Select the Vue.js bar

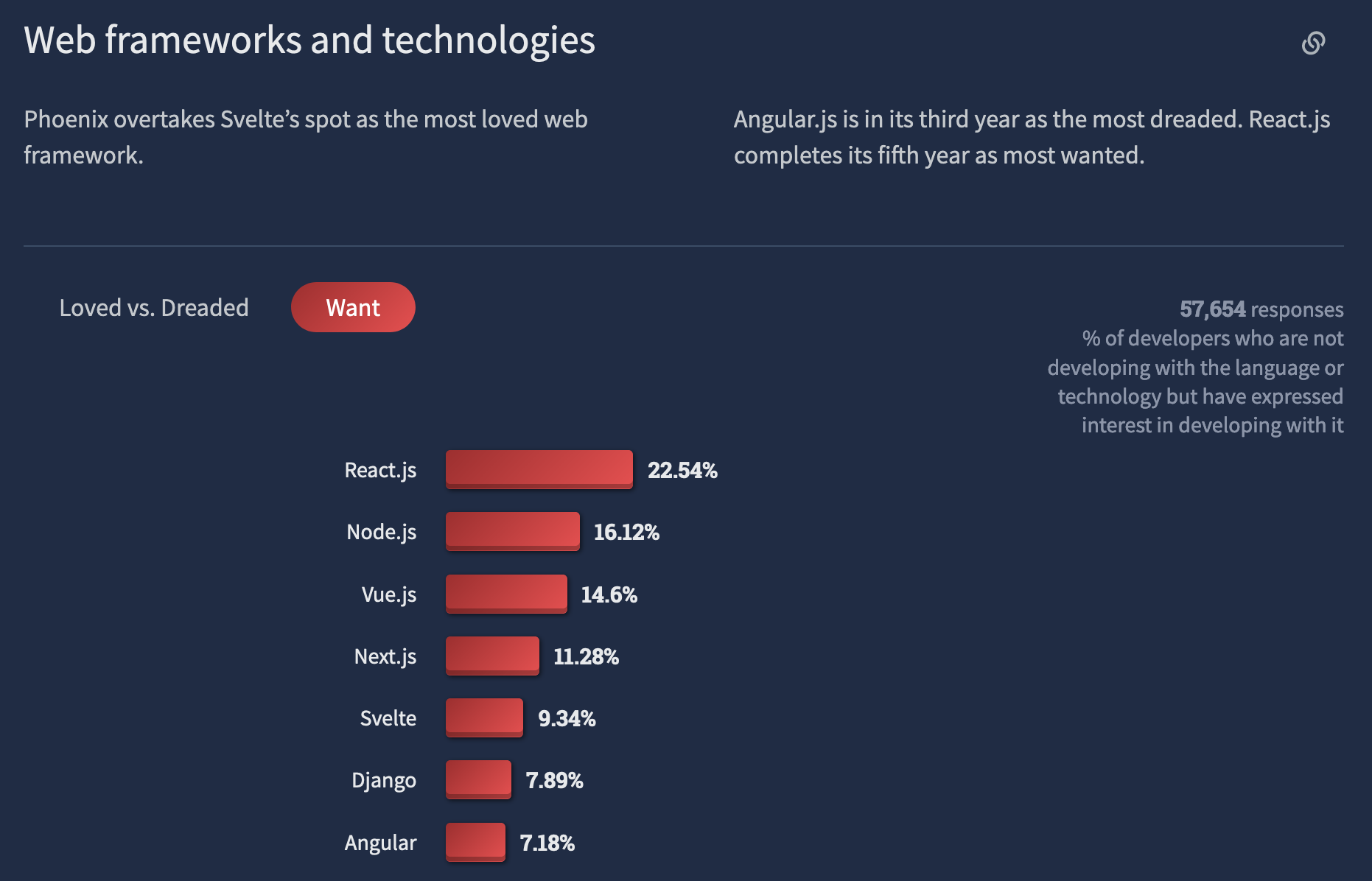505,594
